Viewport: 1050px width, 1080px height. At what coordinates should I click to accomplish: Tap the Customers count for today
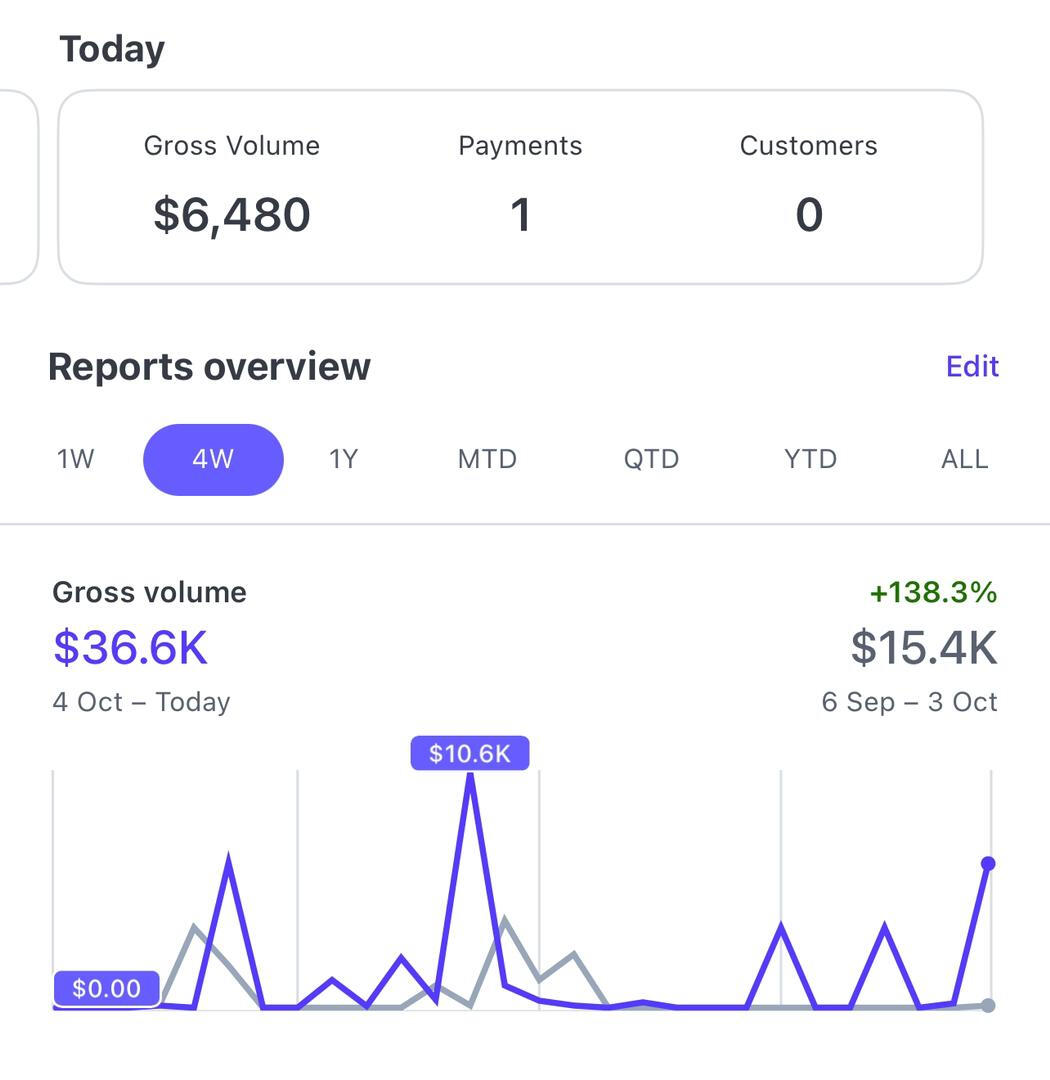point(808,215)
